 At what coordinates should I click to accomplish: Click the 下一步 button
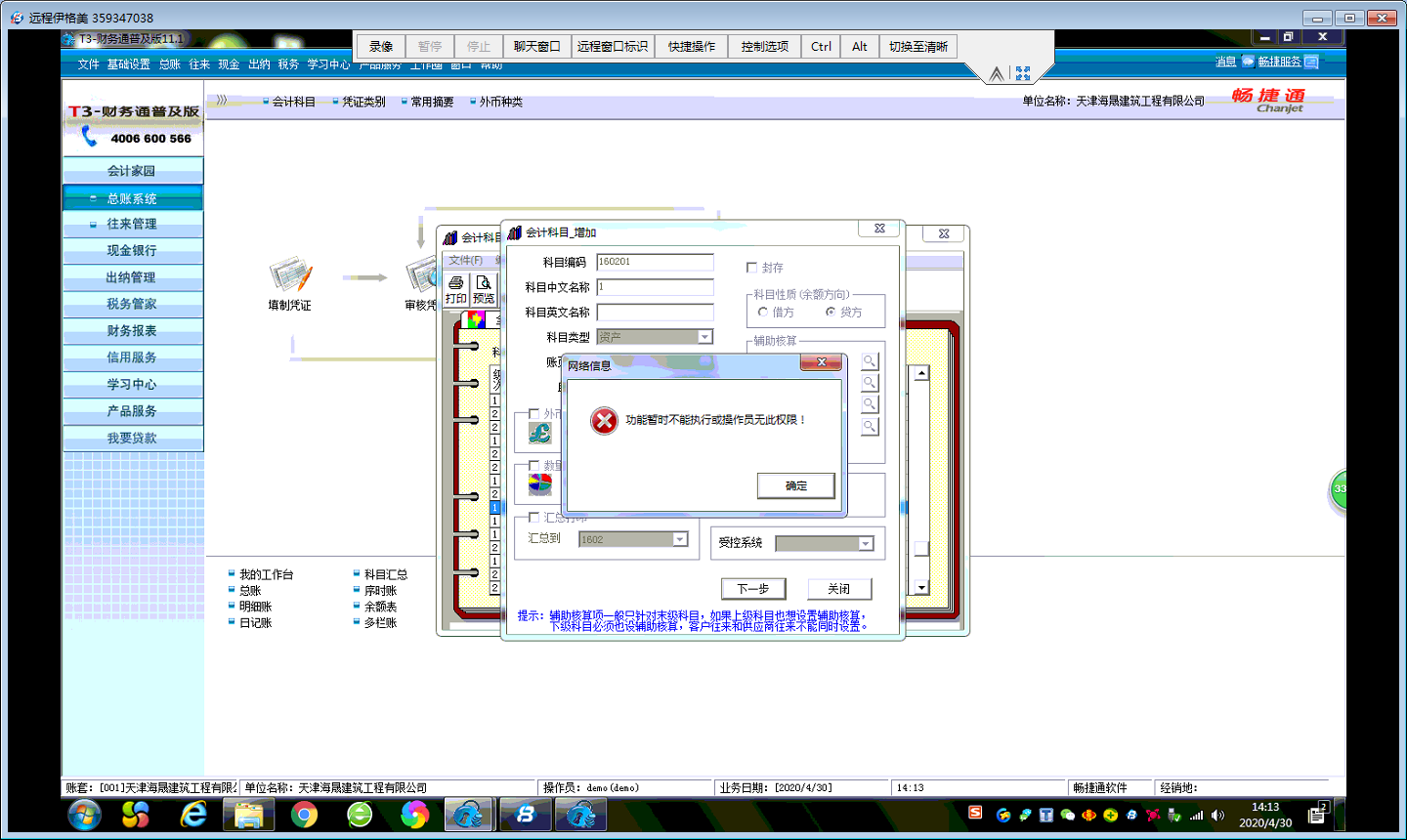click(x=753, y=589)
